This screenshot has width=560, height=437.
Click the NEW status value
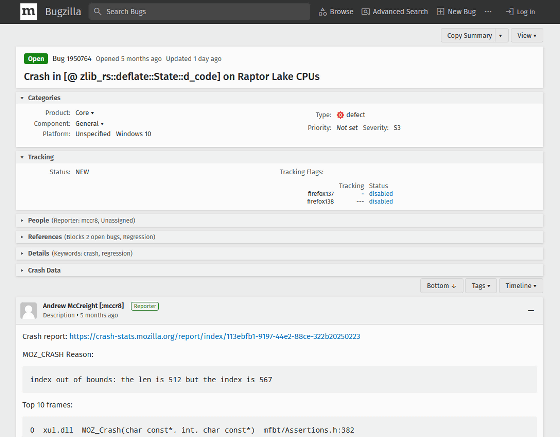coord(82,172)
